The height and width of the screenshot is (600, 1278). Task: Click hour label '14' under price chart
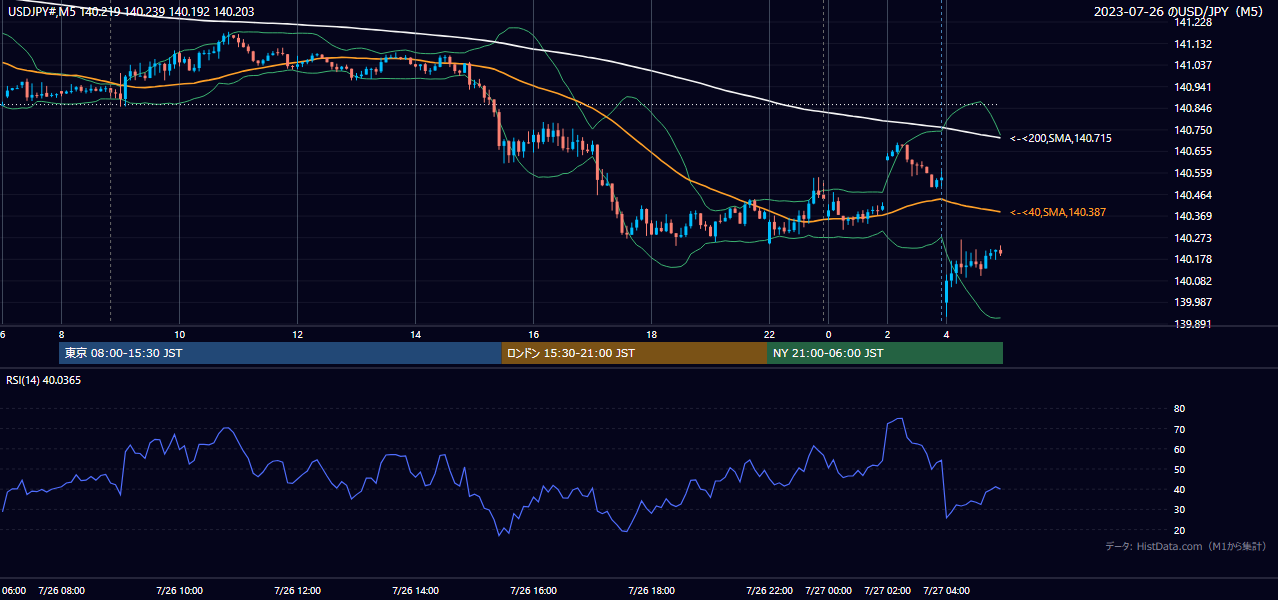coord(415,334)
